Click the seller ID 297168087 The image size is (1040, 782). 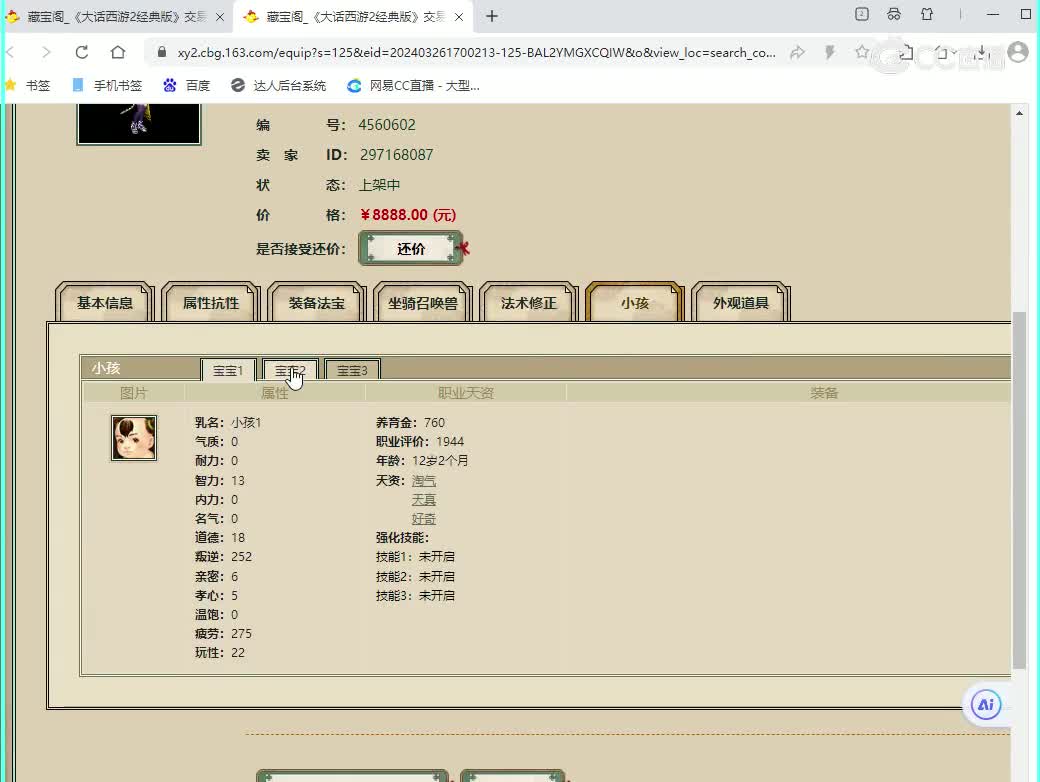397,155
